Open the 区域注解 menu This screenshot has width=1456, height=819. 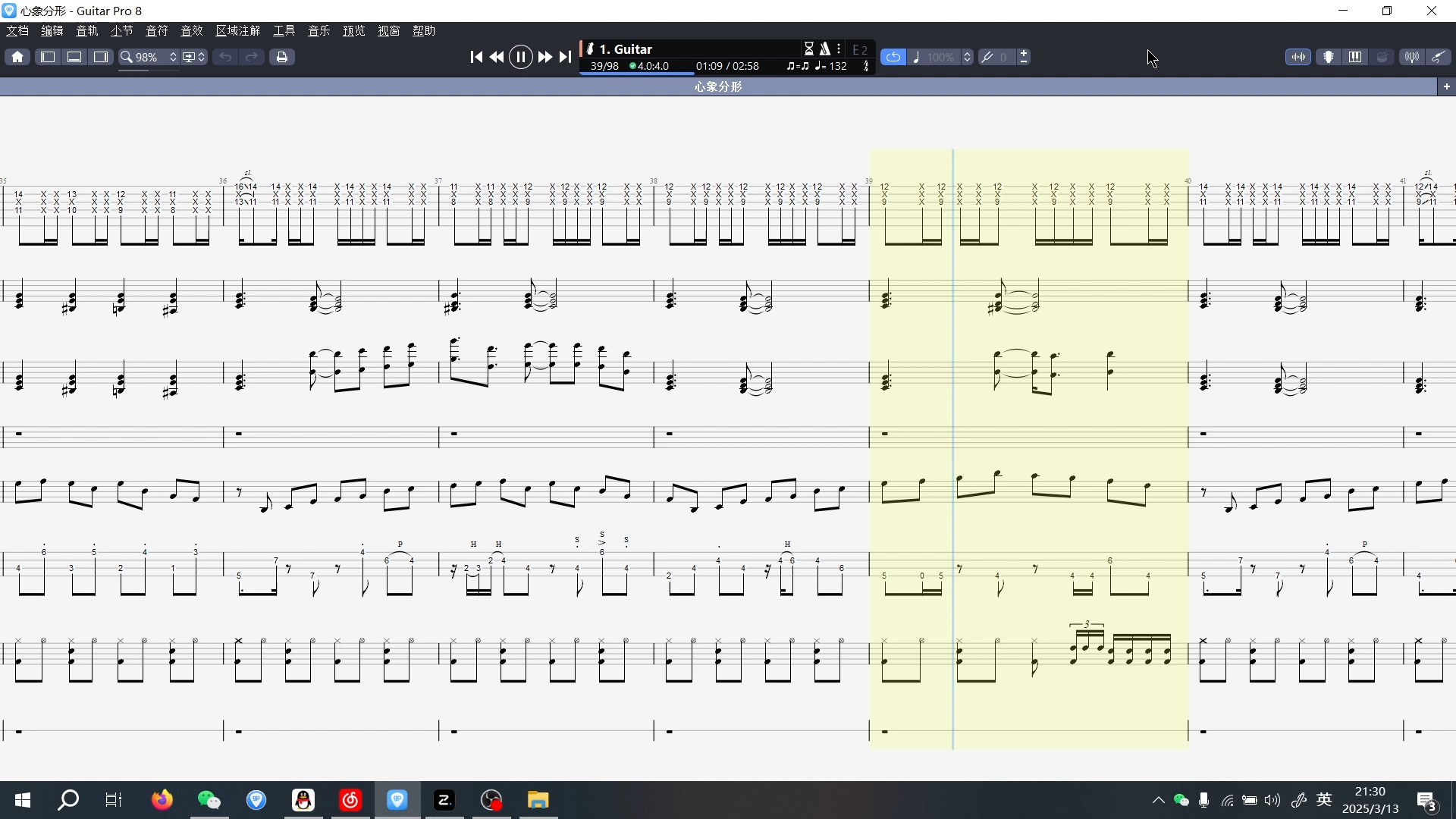(238, 31)
